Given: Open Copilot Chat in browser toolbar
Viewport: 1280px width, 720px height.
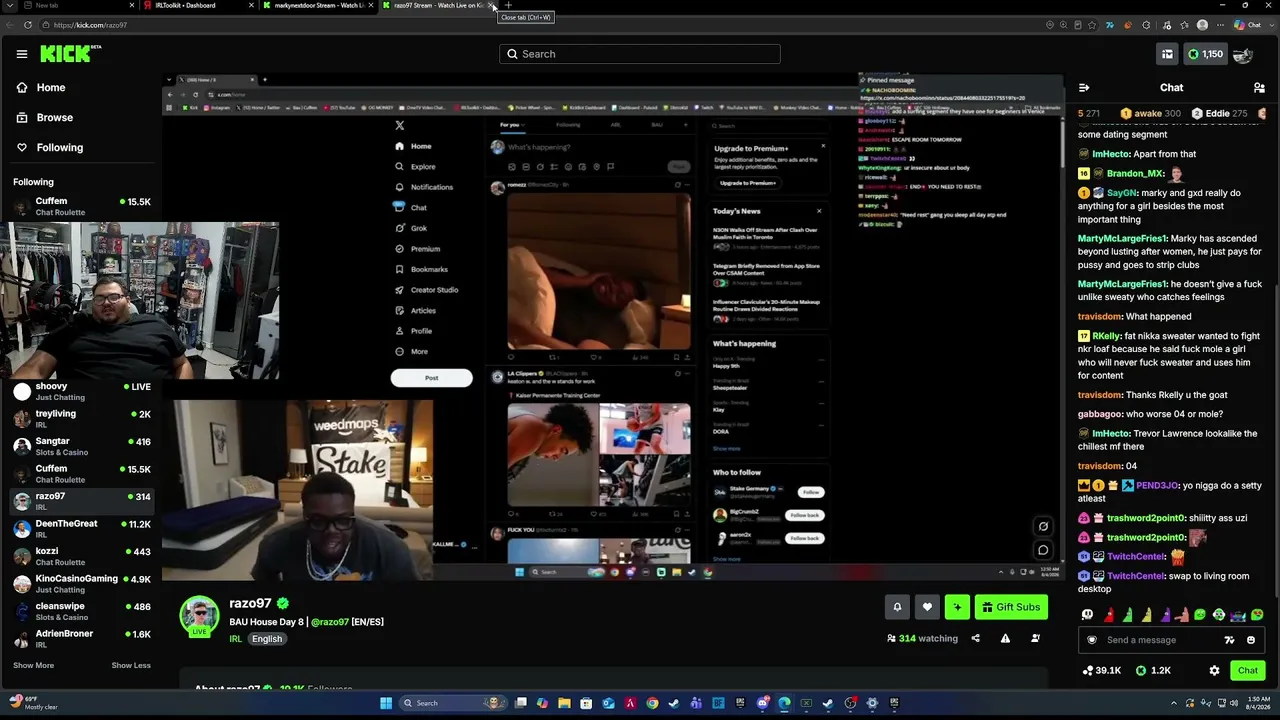Looking at the screenshot, I should tap(1247, 25).
